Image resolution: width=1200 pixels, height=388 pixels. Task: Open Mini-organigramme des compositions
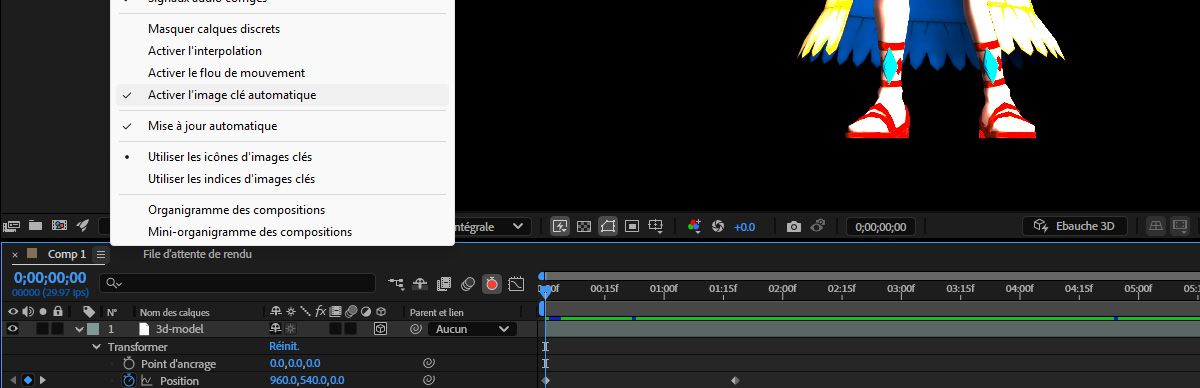[282, 232]
